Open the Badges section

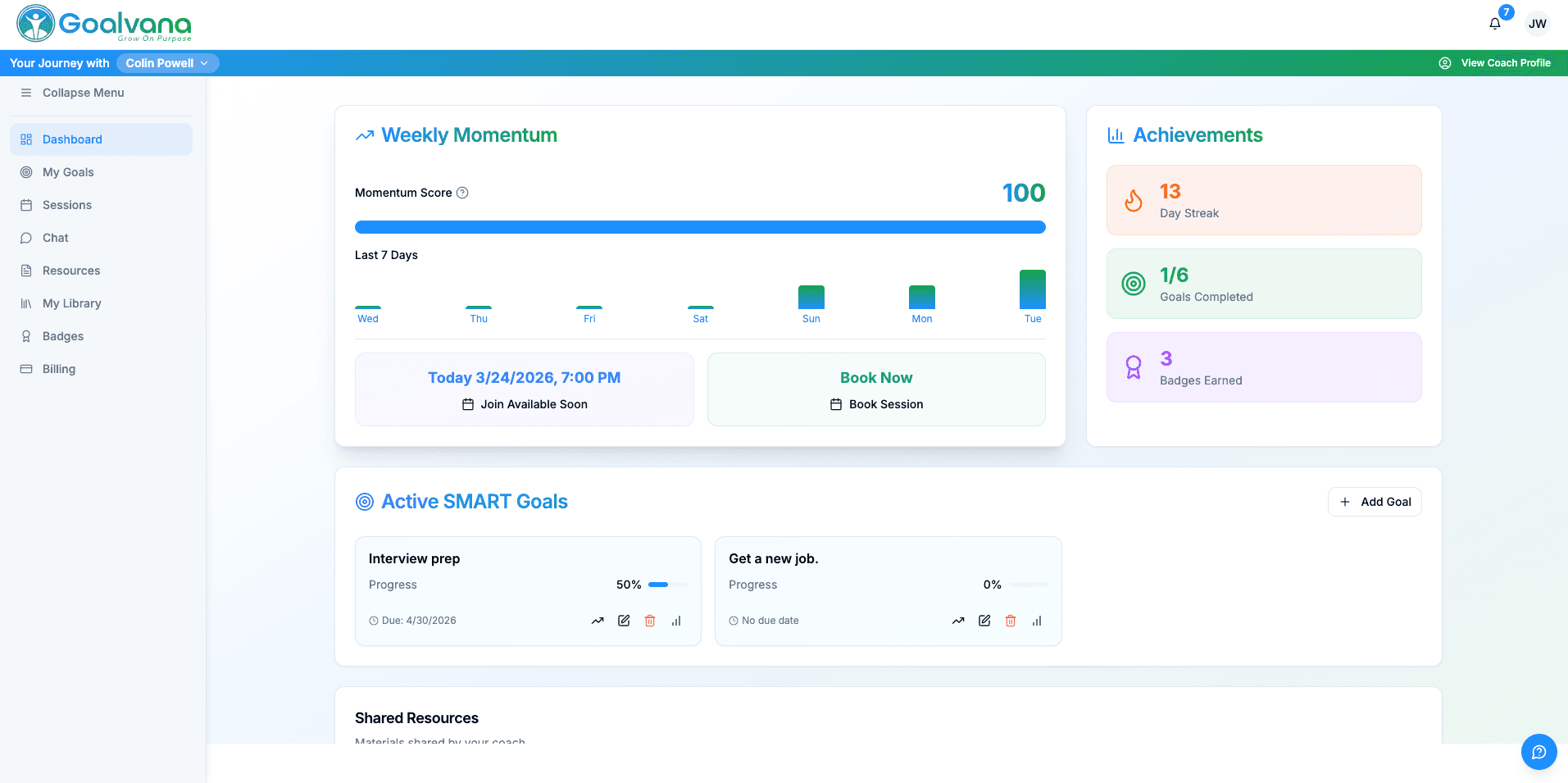point(63,336)
